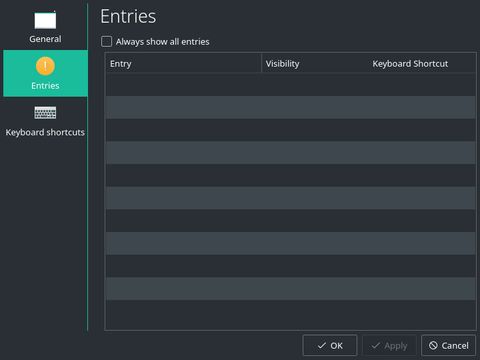Image resolution: width=480 pixels, height=360 pixels.
Task: Click the large Entries page heading
Action: (x=128, y=16)
